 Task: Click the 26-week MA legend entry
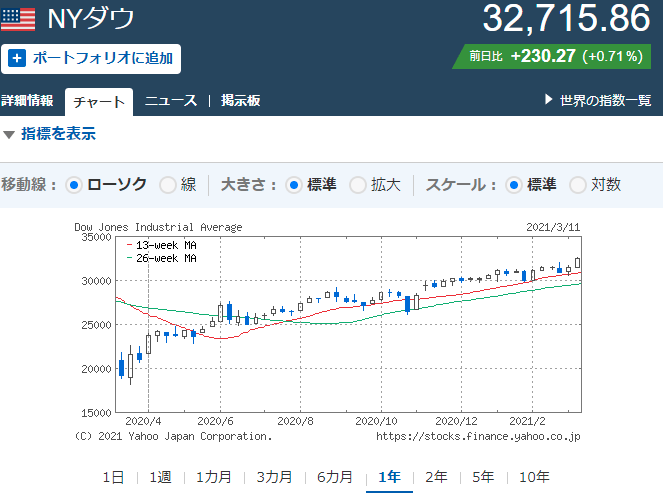coord(162,258)
